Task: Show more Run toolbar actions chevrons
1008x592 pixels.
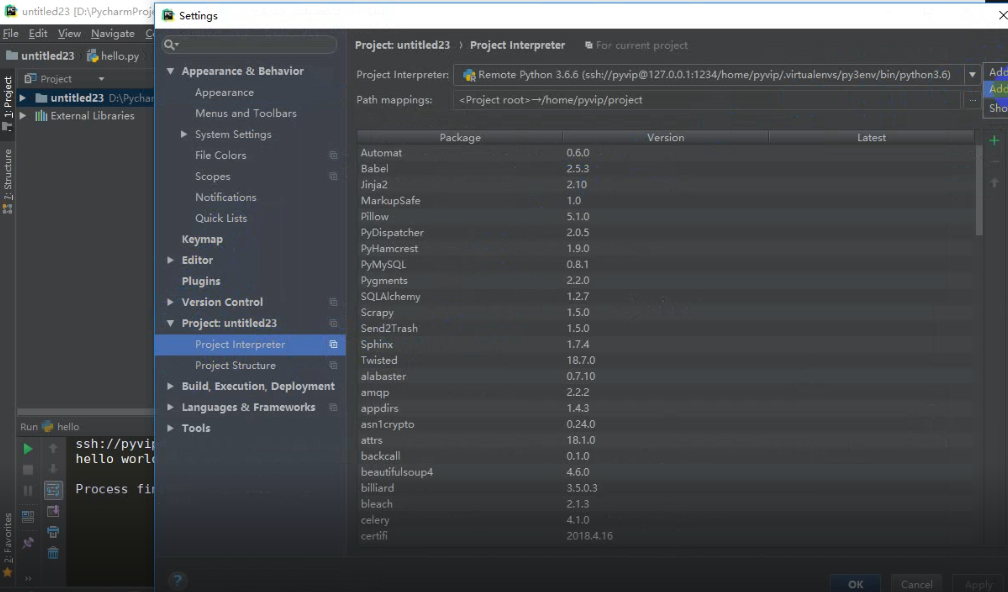Action: click(28, 579)
